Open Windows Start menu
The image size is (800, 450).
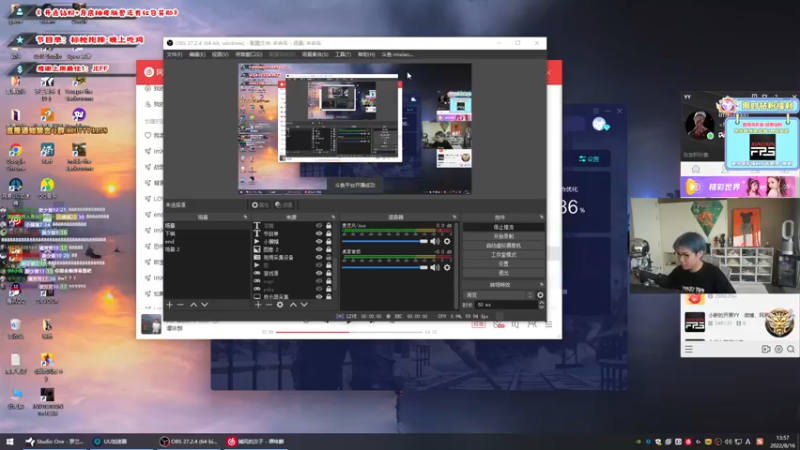[10, 441]
